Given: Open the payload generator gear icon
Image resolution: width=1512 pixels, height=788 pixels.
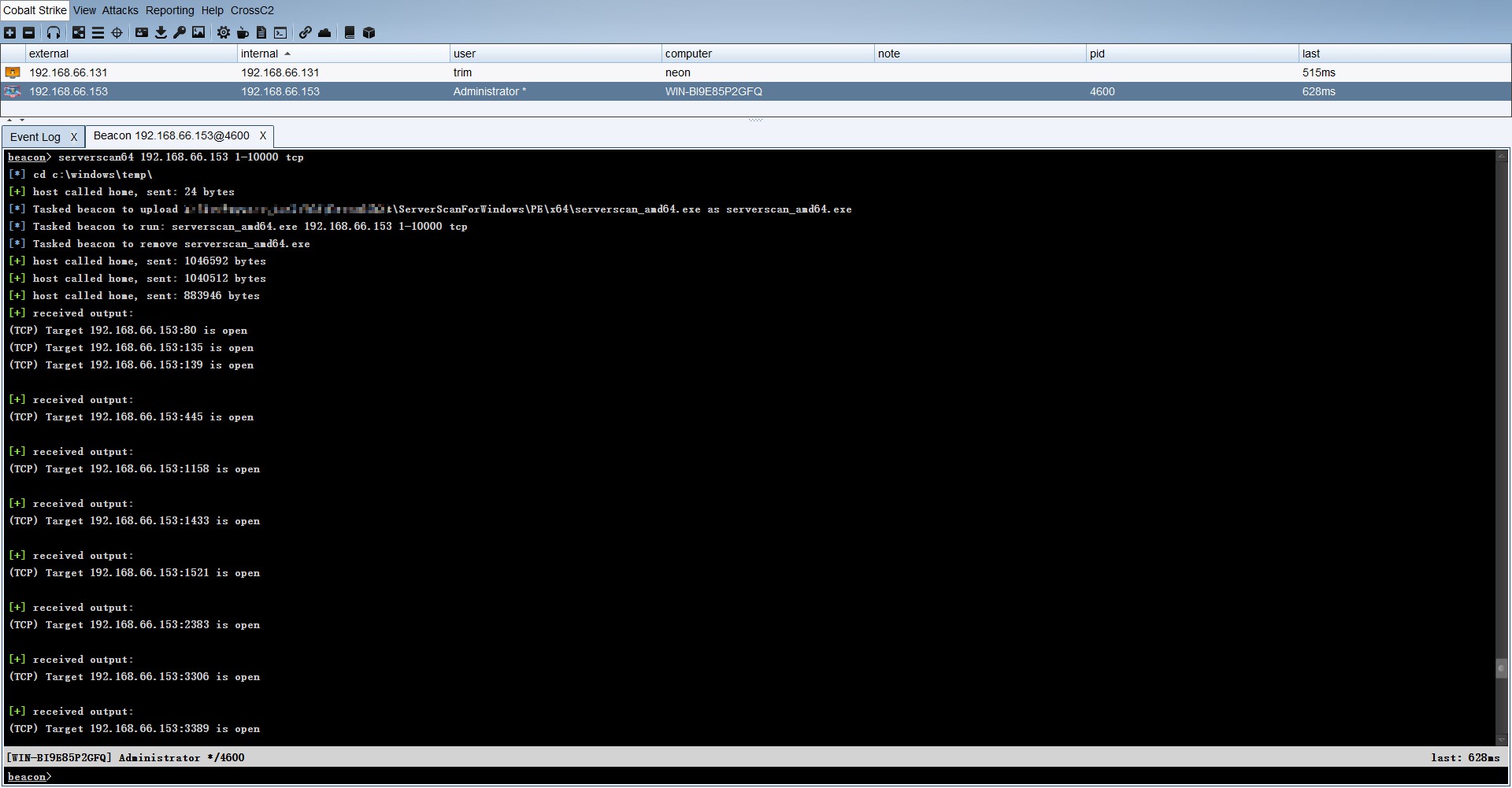Looking at the screenshot, I should pos(223,33).
